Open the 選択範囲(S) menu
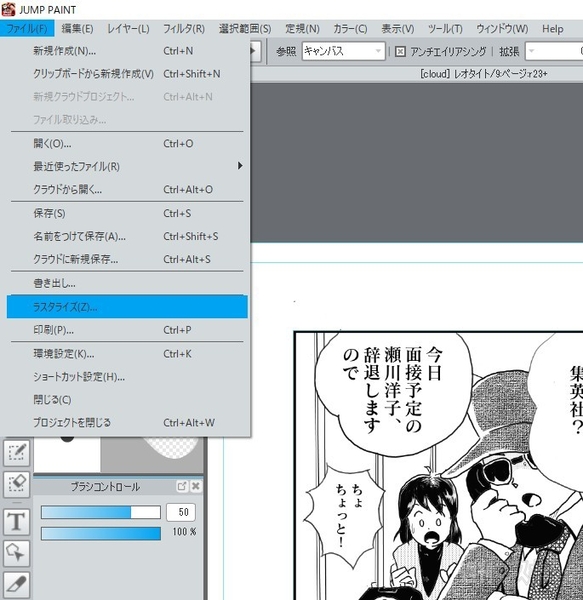583x600 pixels. (245, 29)
